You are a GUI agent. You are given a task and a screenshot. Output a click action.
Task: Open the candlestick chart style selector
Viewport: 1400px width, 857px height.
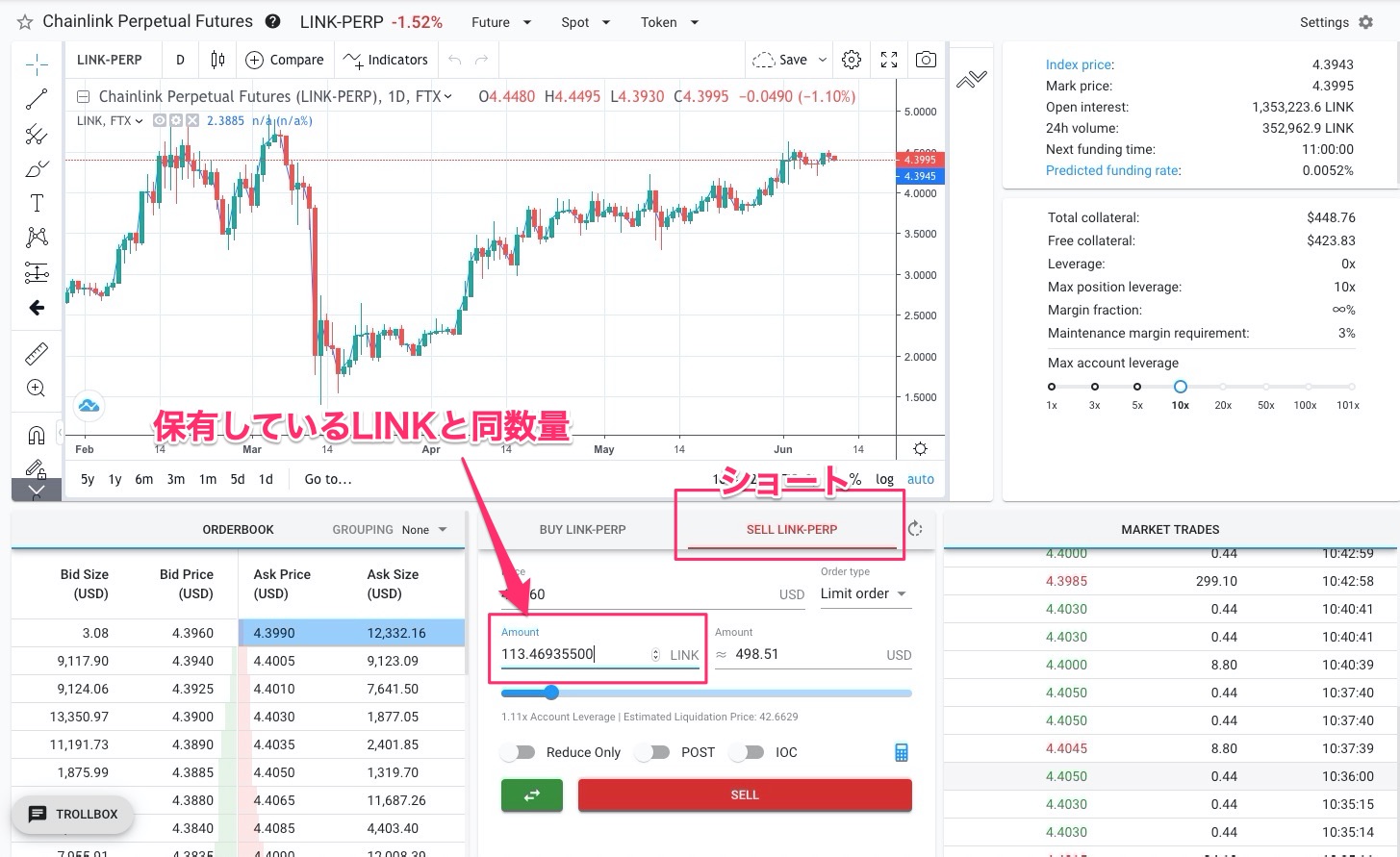[x=217, y=60]
